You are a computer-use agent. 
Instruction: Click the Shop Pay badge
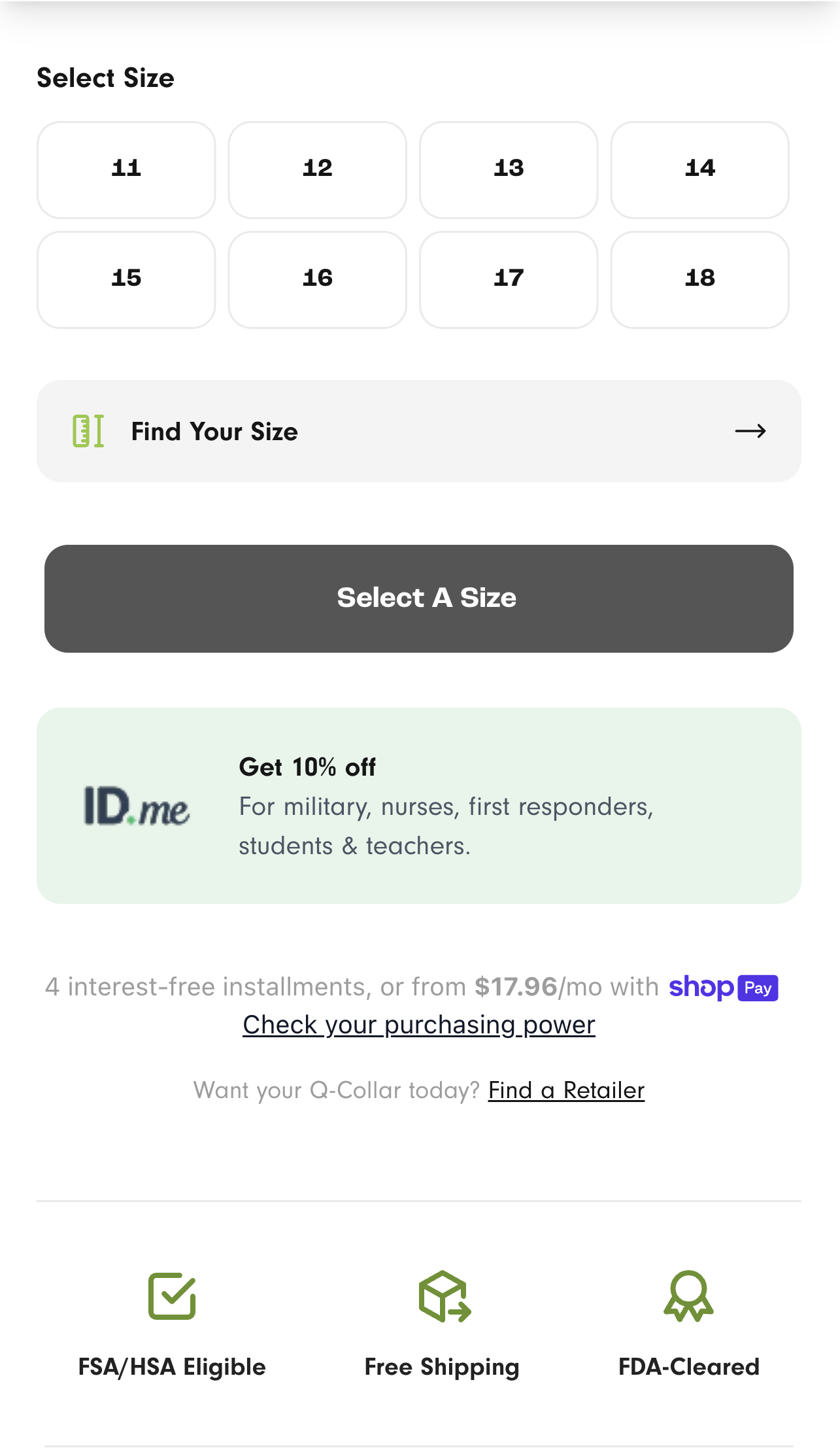click(723, 988)
